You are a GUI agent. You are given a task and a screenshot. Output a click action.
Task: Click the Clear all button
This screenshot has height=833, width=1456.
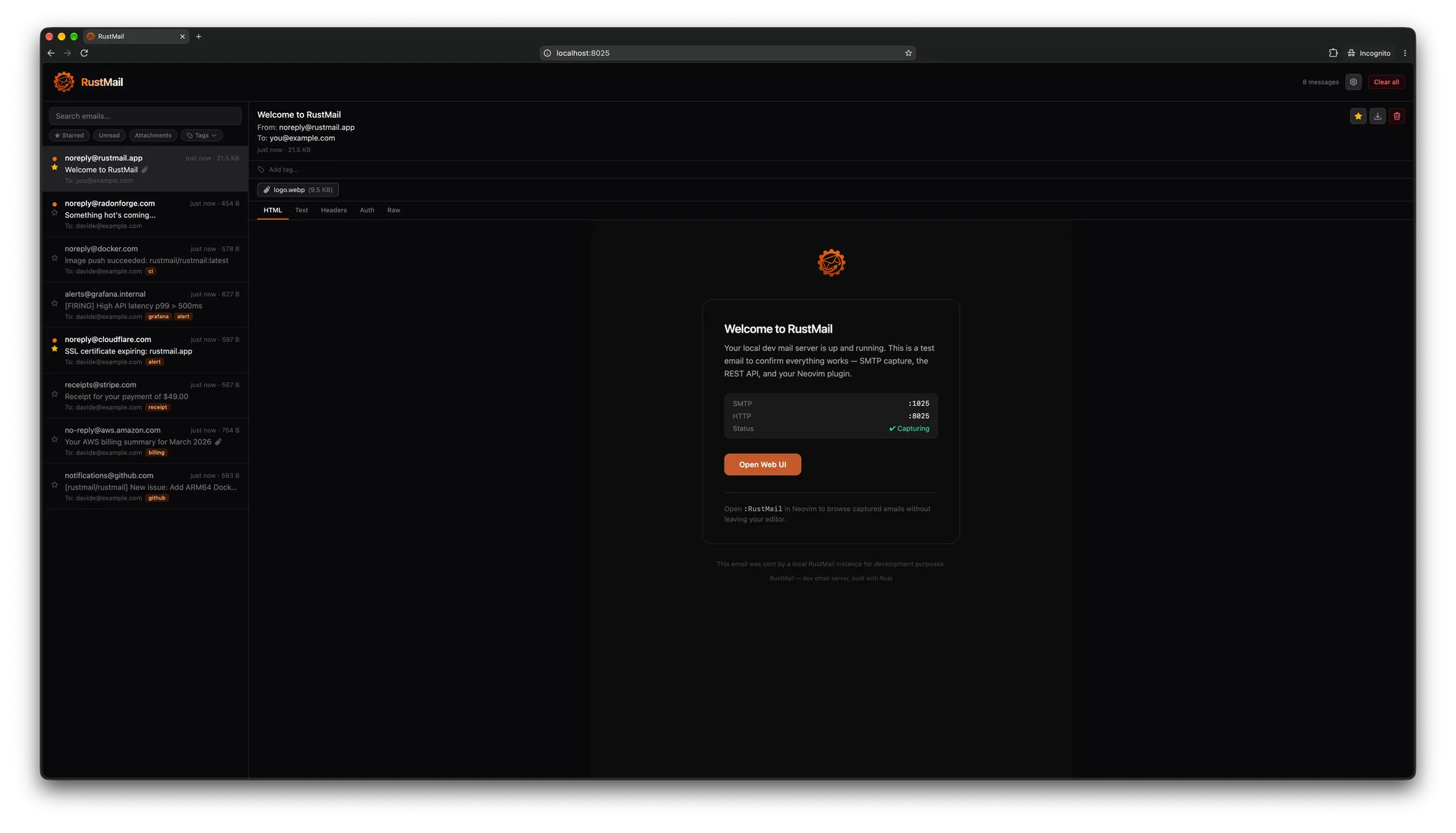[x=1386, y=82]
